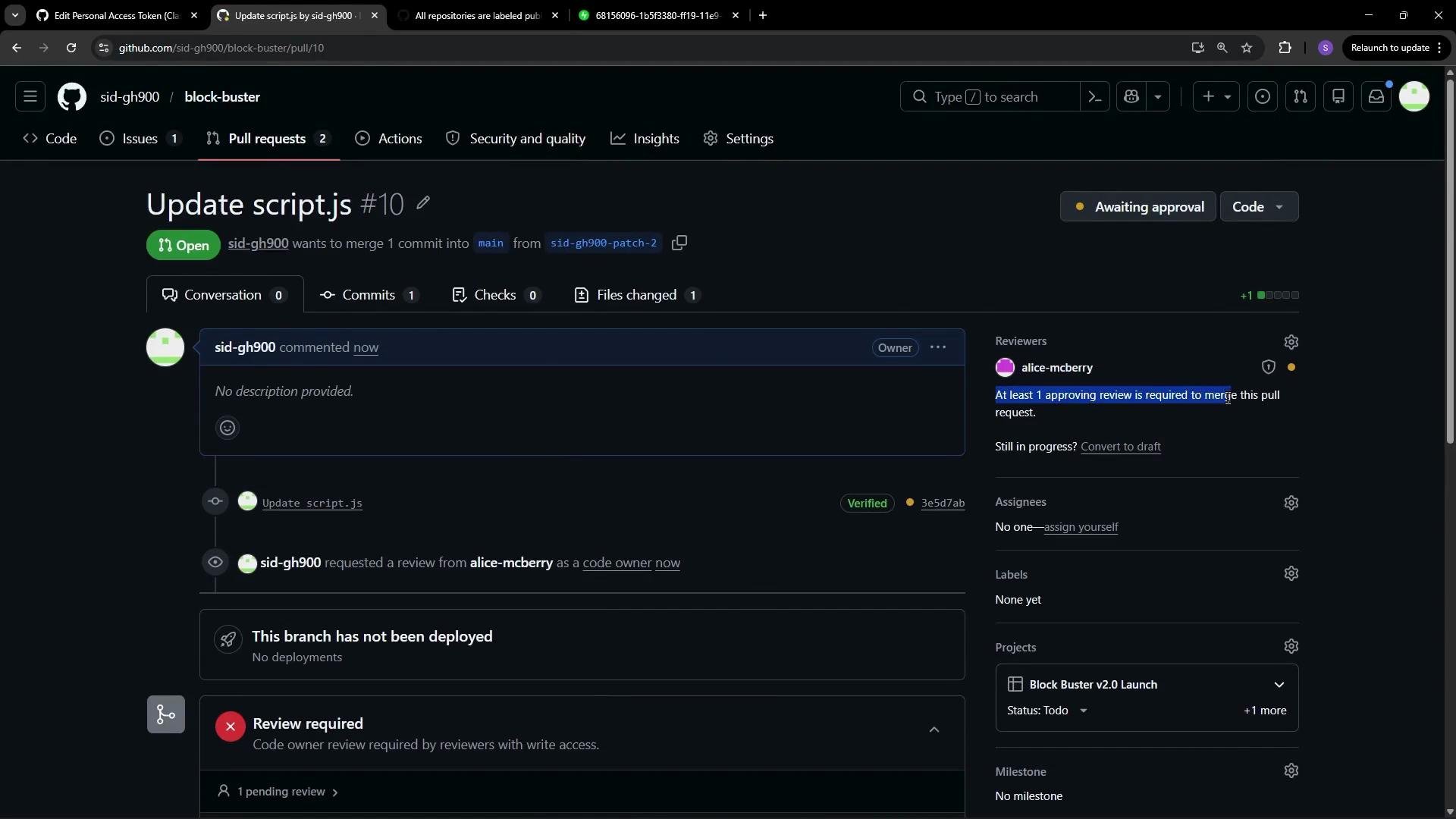Select the Conversation tab
Screen dimensions: 1456x819
[x=224, y=295]
